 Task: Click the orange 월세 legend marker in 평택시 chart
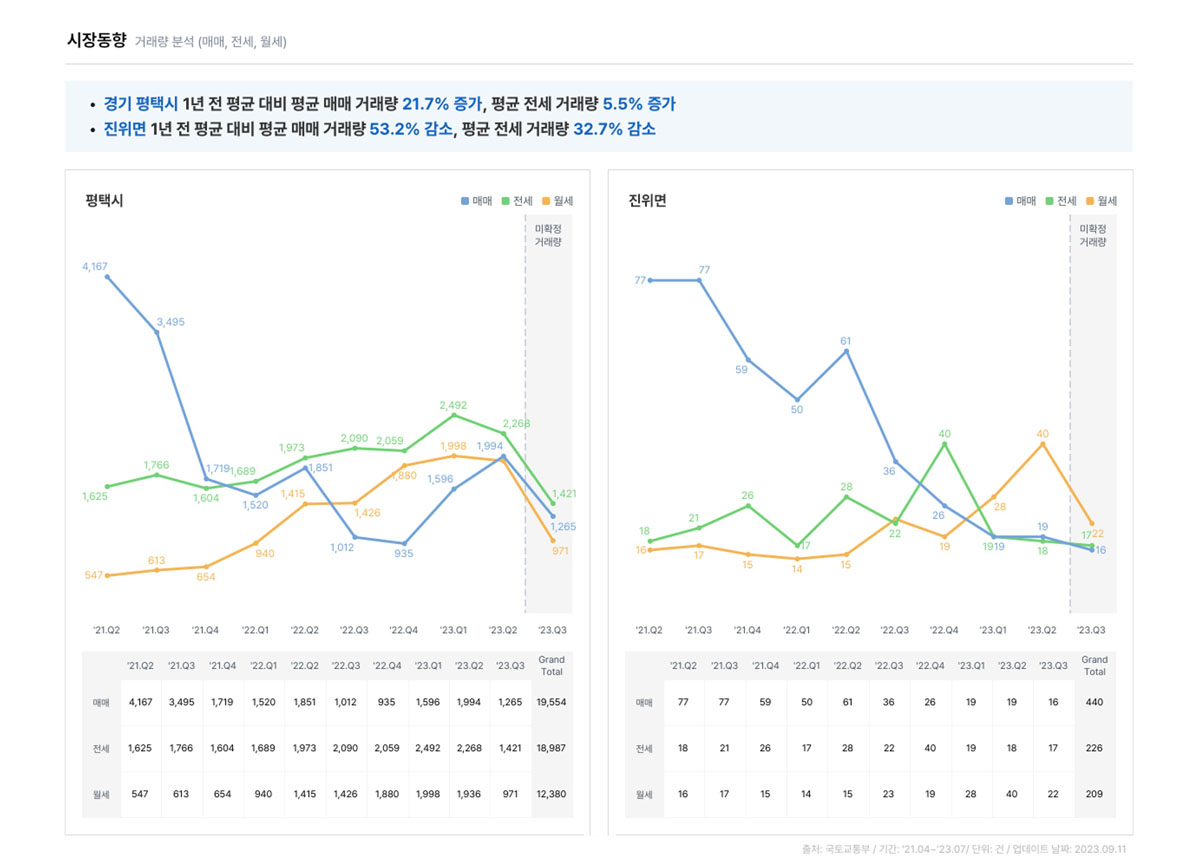click(546, 201)
